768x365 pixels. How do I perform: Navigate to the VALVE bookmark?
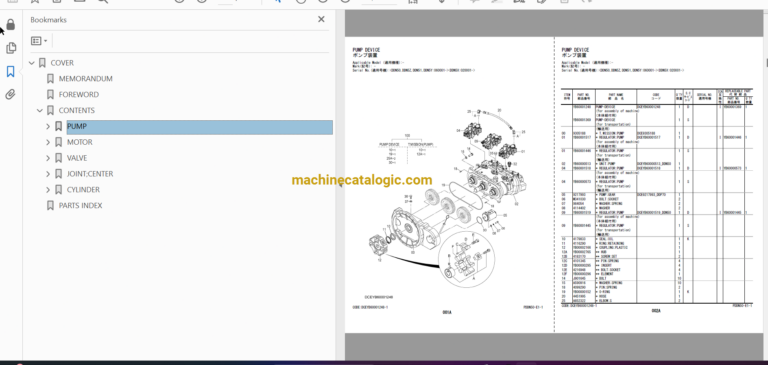[77, 158]
